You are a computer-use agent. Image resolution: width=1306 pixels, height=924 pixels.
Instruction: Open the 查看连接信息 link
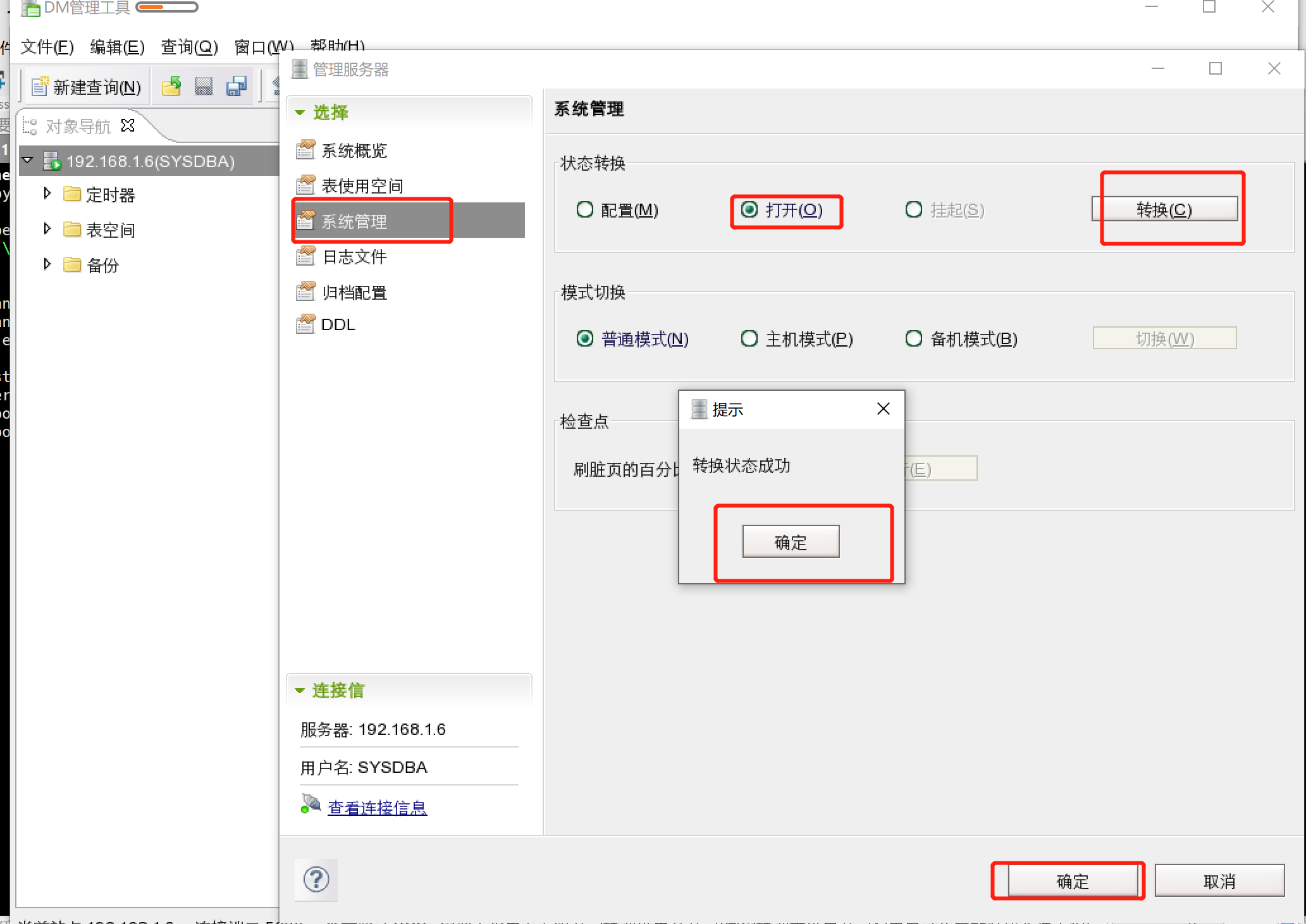pos(377,808)
